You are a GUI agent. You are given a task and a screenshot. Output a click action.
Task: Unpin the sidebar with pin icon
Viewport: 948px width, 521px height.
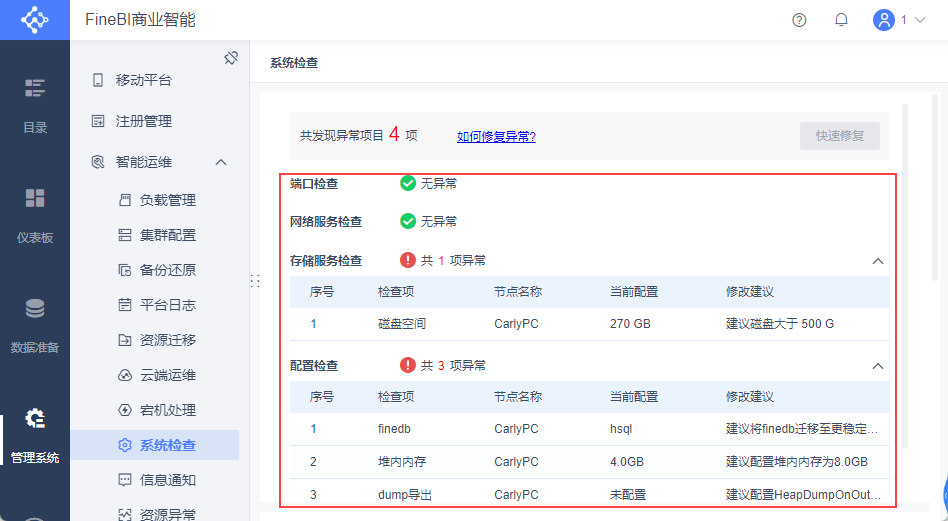(231, 58)
